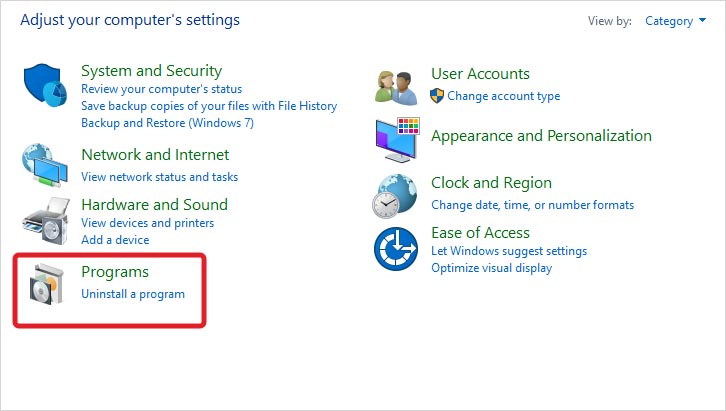Open the Programs category heading

tap(115, 272)
